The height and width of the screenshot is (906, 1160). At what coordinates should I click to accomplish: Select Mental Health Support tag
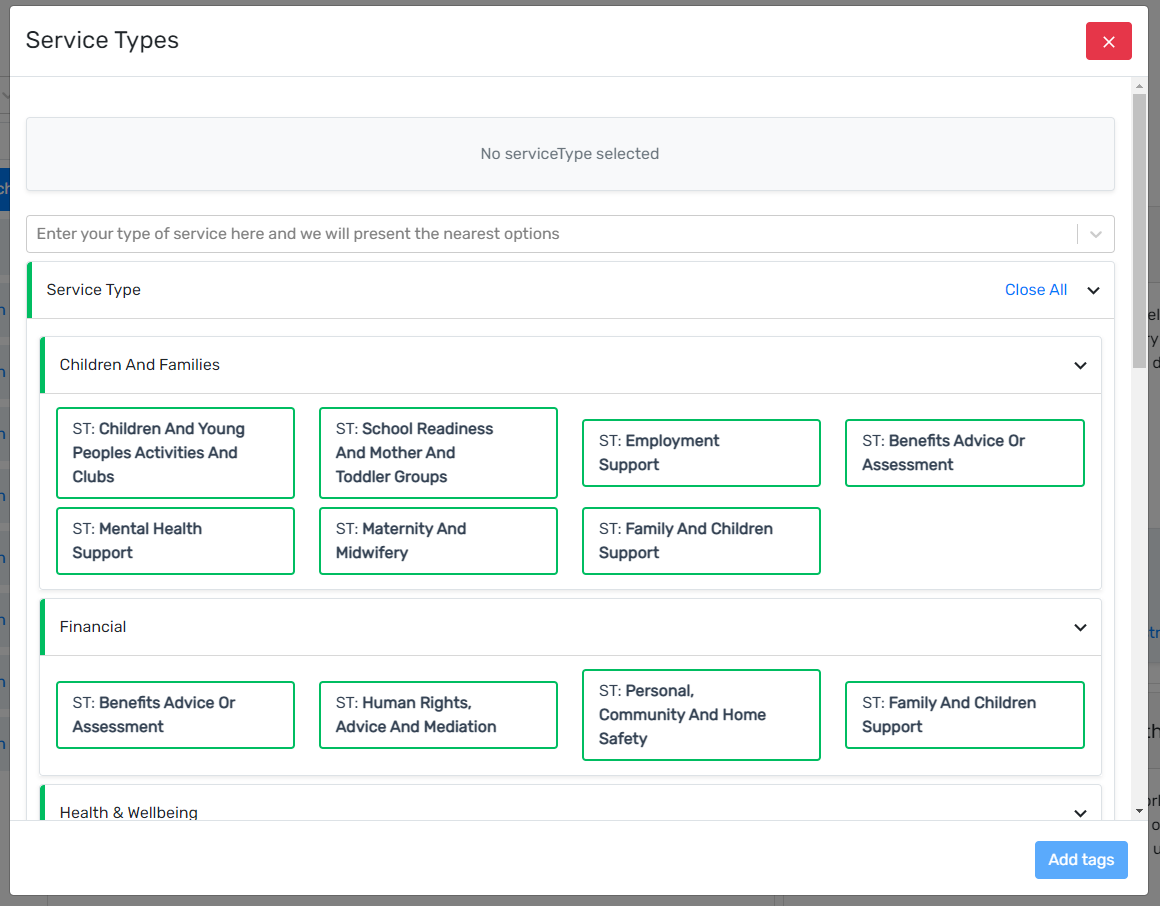click(175, 541)
